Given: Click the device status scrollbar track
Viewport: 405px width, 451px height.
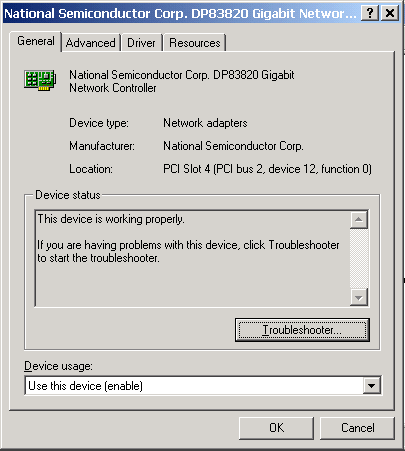Looking at the screenshot, I should tap(359, 258).
